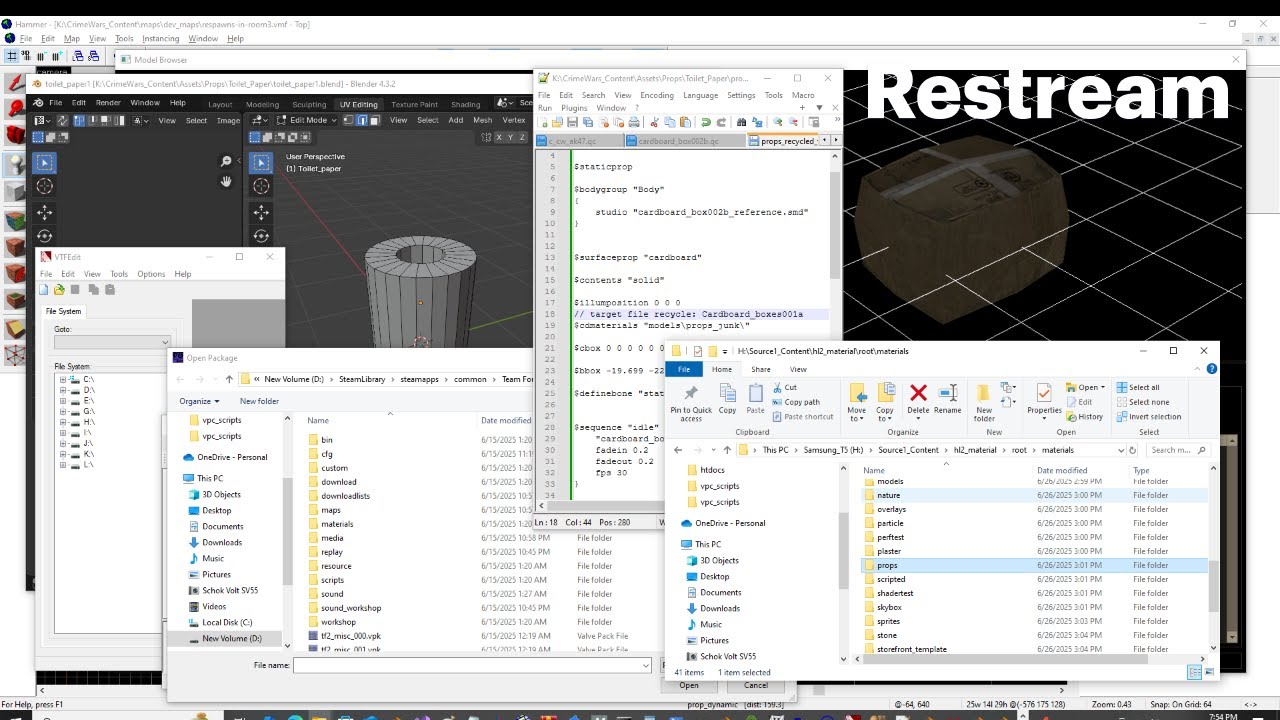Click the Open folder icon in VTFEdit's toolbar
Viewport: 1280px width, 720px height.
(x=59, y=290)
